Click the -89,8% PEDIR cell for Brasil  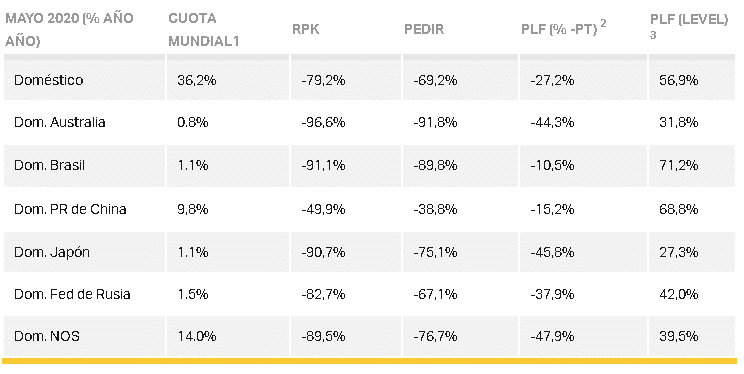pos(435,166)
